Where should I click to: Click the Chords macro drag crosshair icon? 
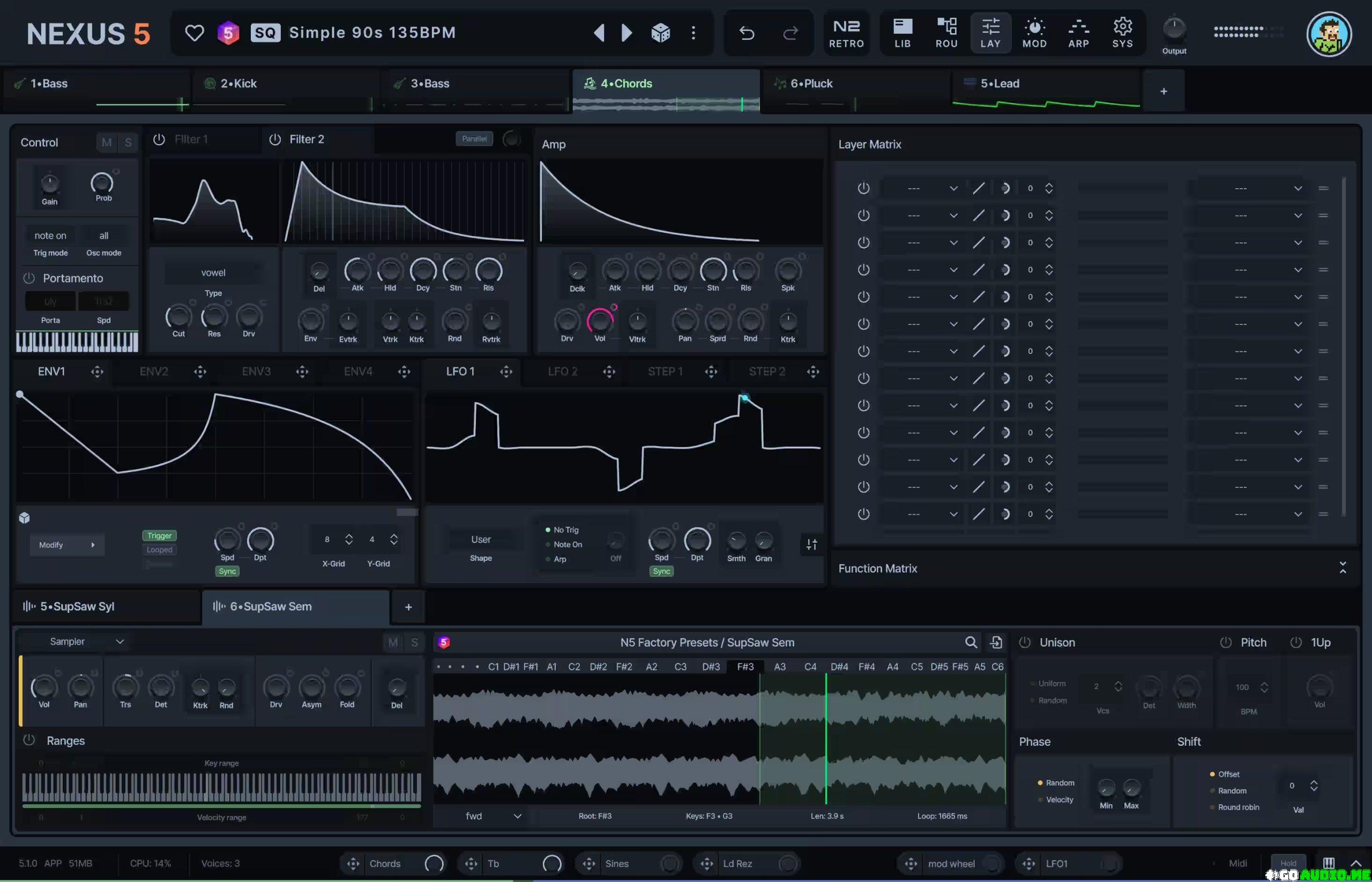pyautogui.click(x=353, y=864)
